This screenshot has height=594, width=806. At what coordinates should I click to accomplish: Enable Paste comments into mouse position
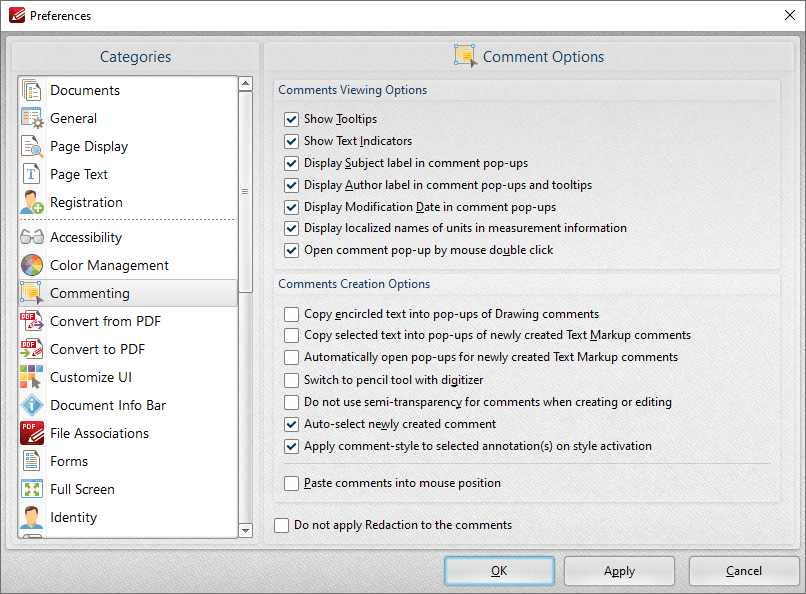click(x=291, y=484)
